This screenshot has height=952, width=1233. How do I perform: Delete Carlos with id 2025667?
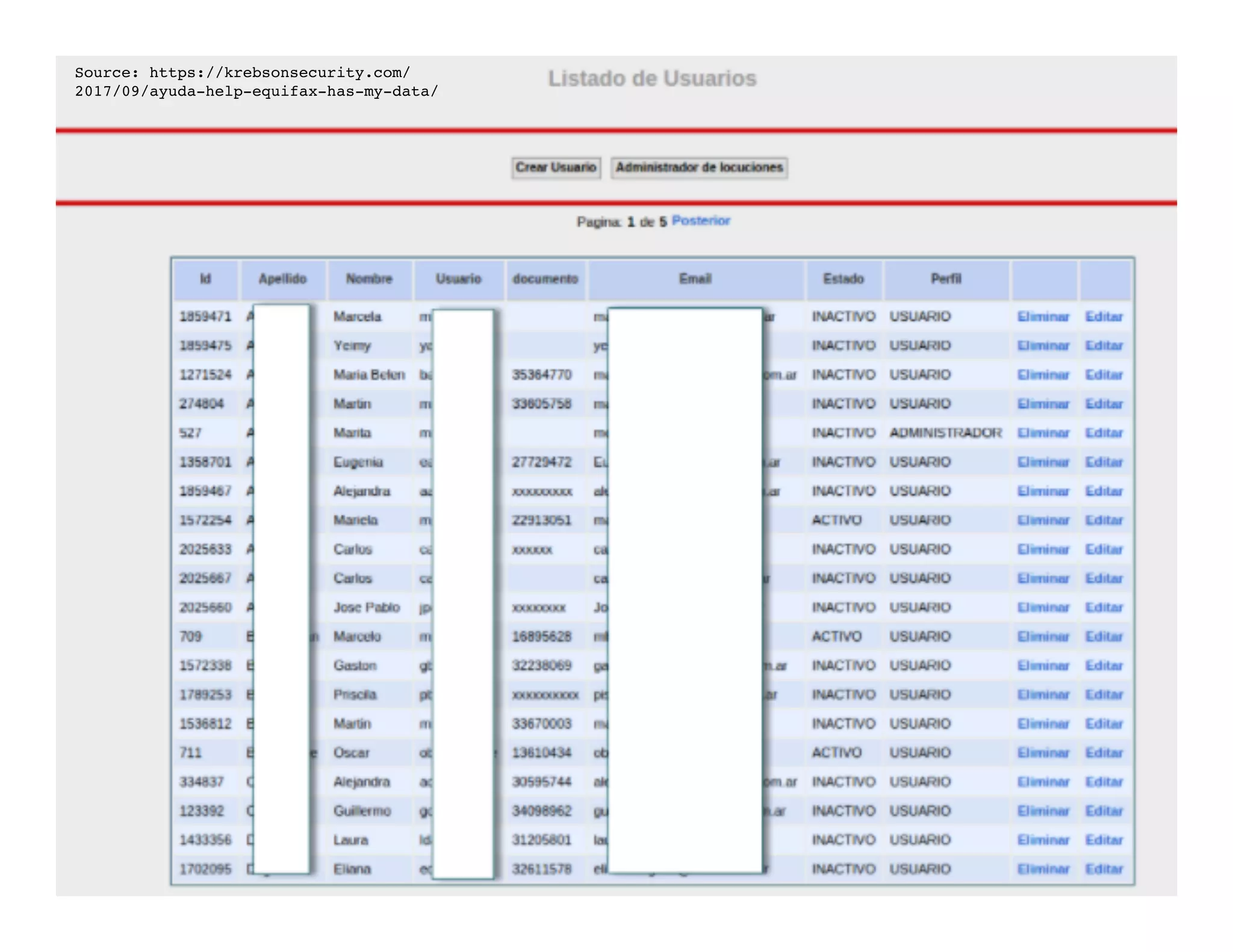(x=1043, y=578)
